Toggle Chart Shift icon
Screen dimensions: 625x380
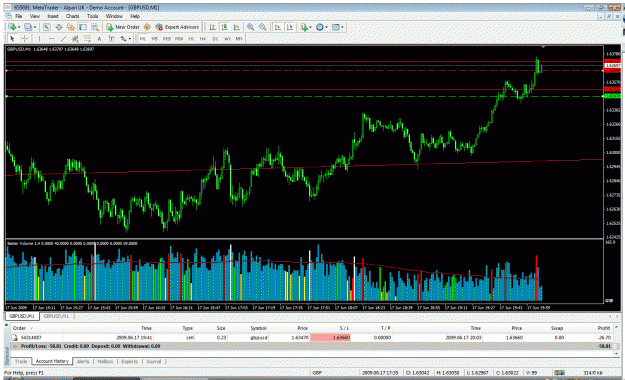(290, 27)
